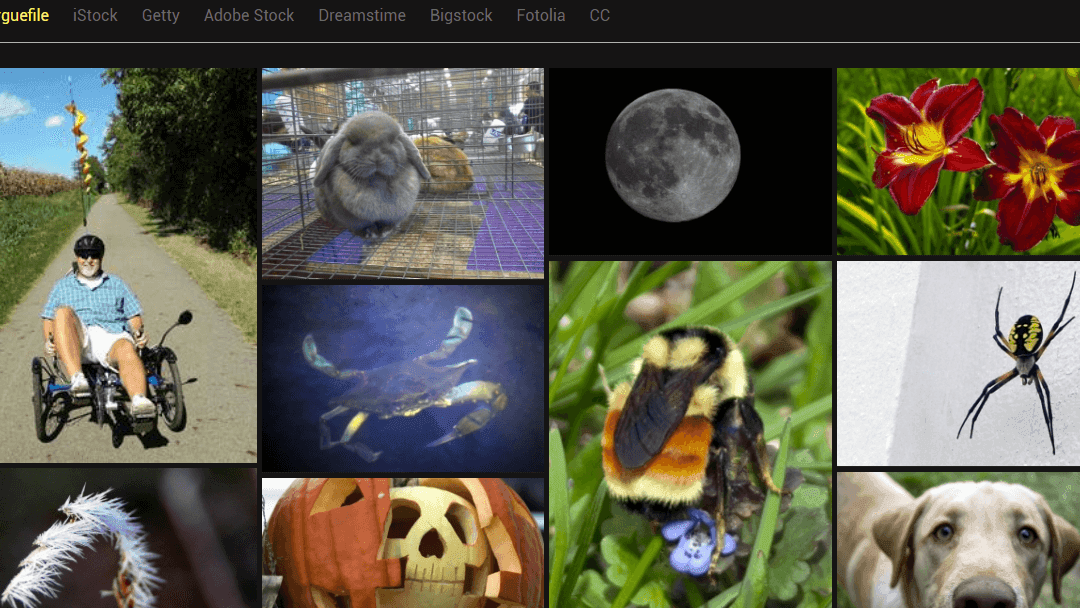Image resolution: width=1080 pixels, height=608 pixels.
Task: Open the recumbent trike rider photo
Action: (128, 265)
